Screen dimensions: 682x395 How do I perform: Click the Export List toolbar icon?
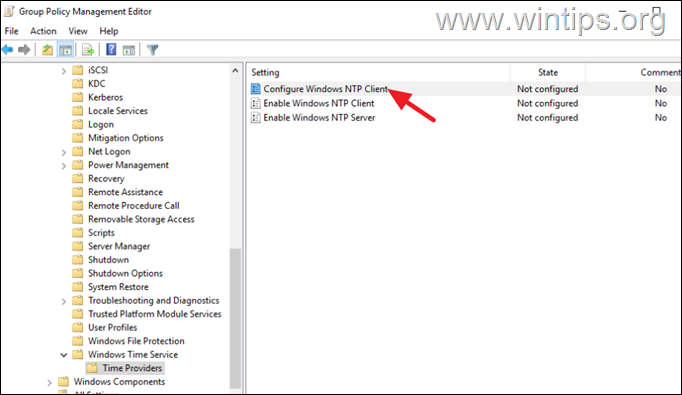click(88, 50)
